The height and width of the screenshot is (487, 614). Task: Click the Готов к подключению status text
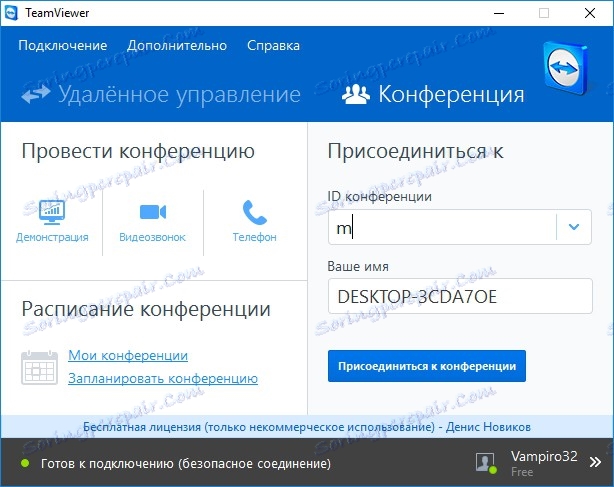point(186,464)
